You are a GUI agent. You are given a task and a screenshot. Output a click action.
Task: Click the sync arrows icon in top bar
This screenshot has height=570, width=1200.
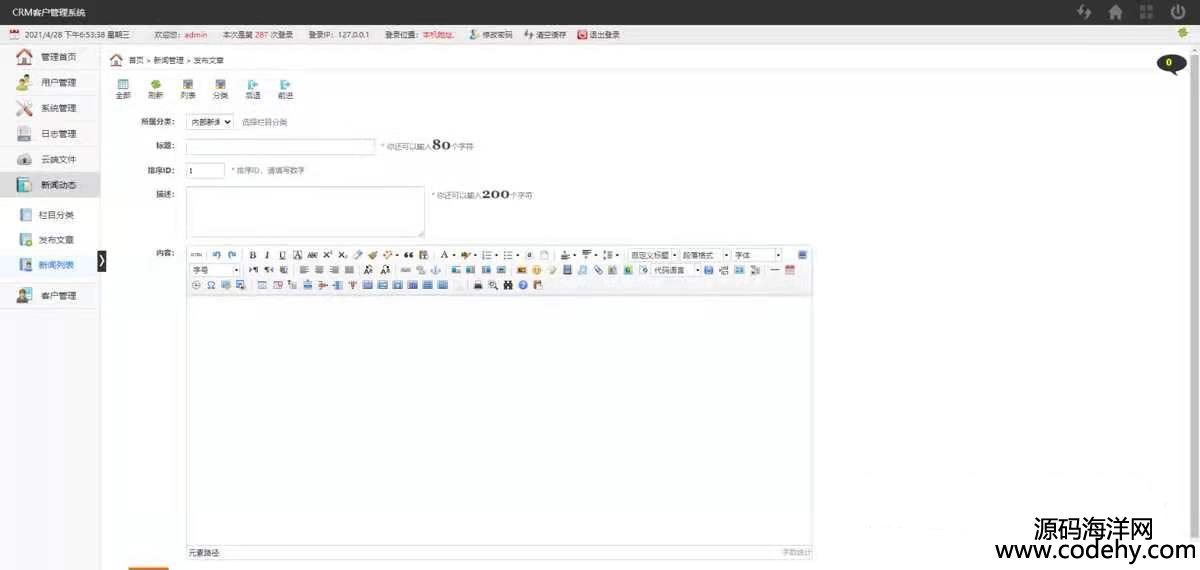[1084, 12]
